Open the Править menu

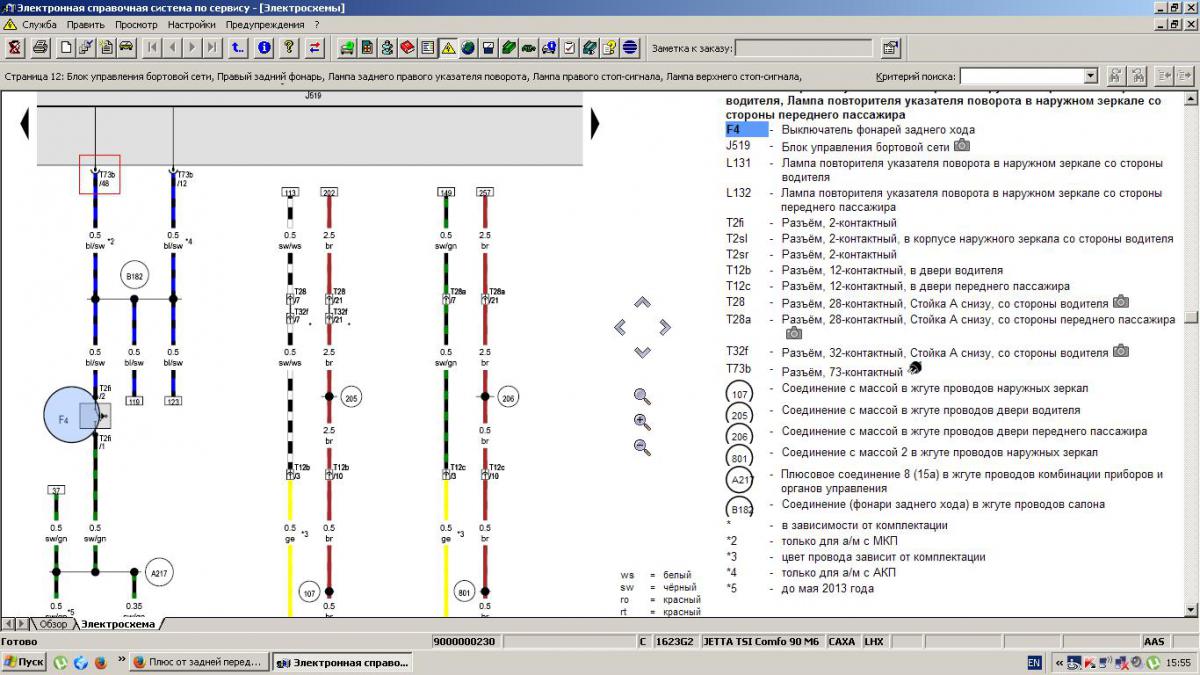[x=86, y=24]
